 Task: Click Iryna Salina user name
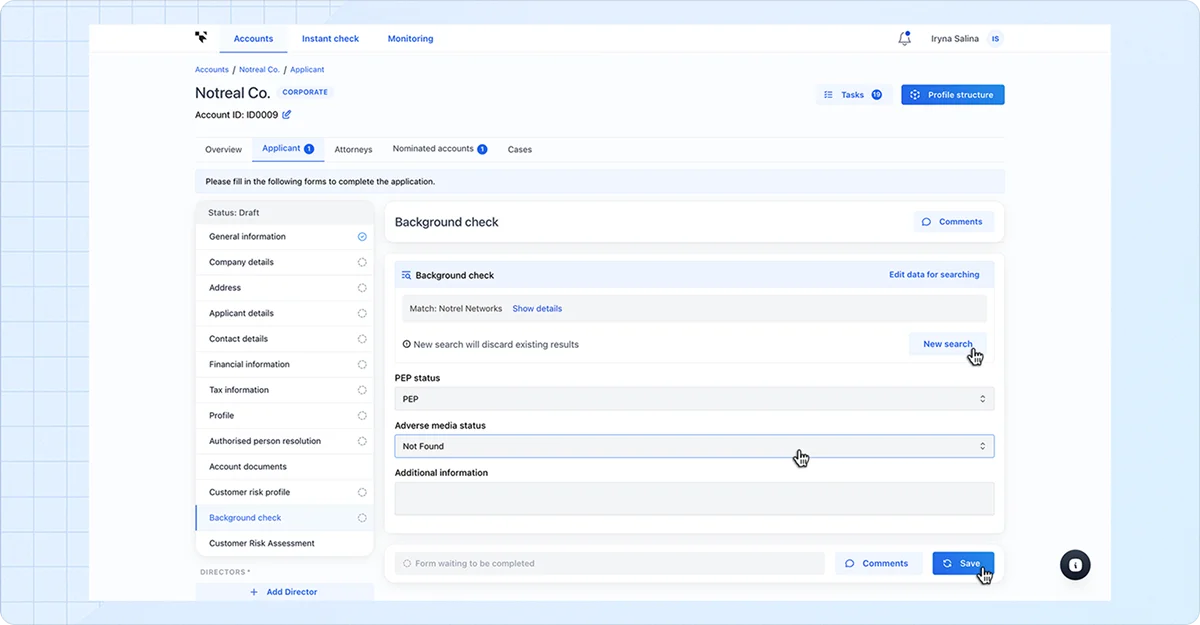click(955, 39)
